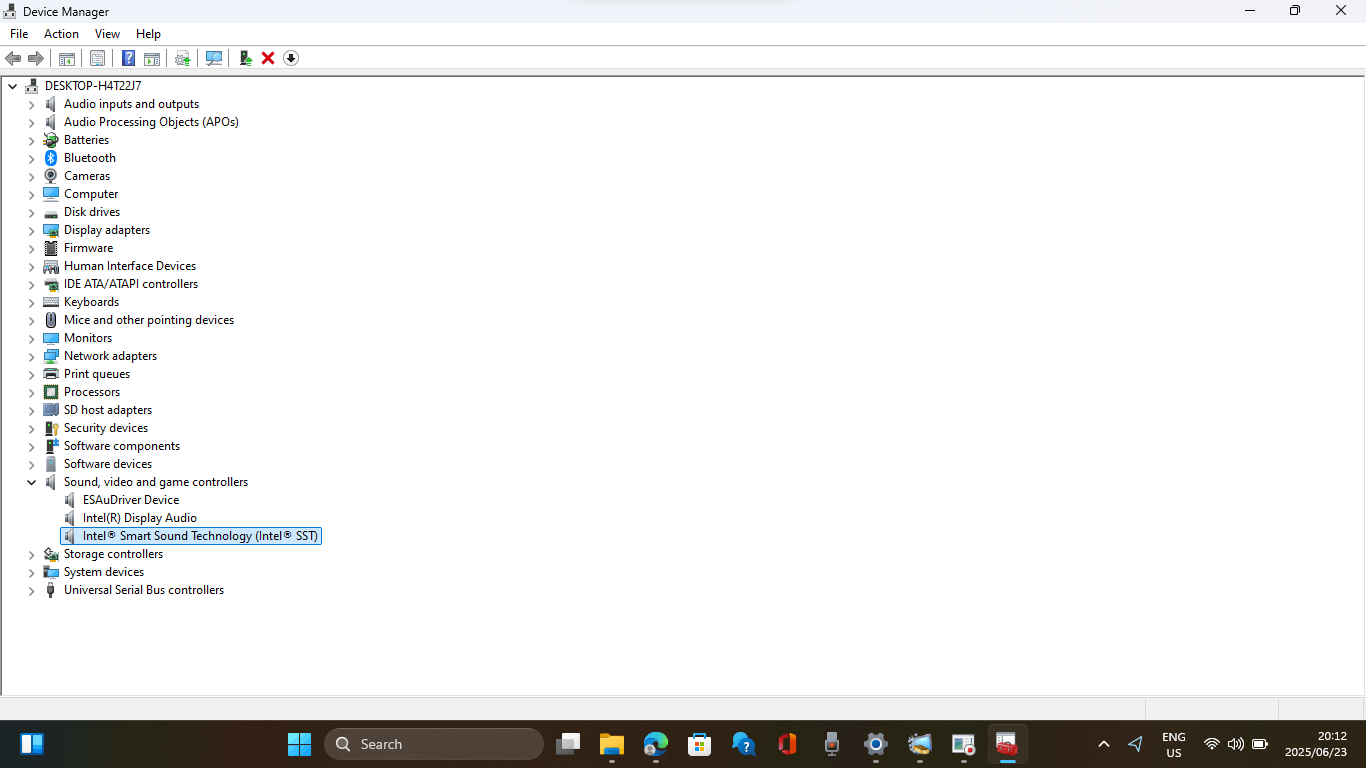Screen dimensions: 1366x768
Task: Click the Uninstall device red X icon
Action: 267,58
